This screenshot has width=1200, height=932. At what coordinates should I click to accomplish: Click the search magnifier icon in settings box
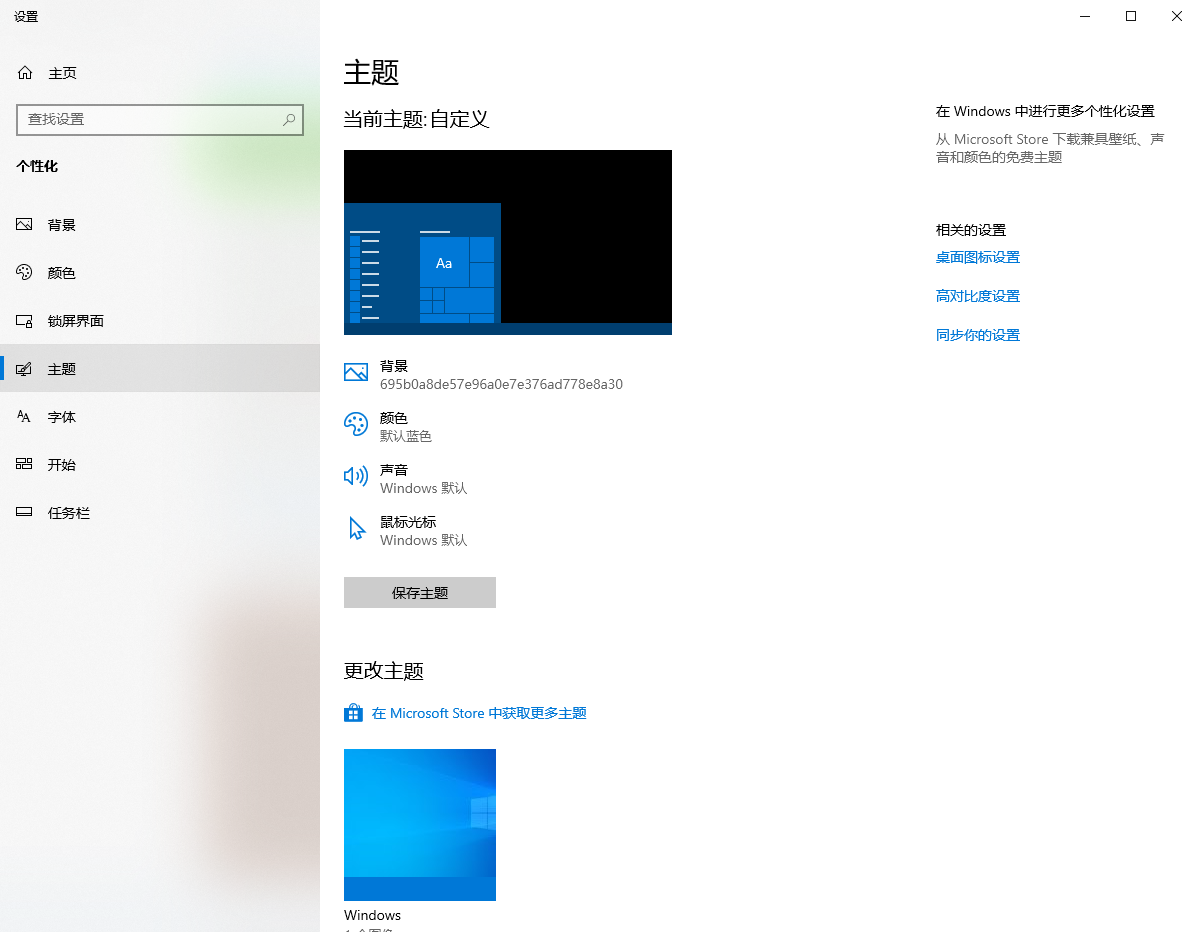[x=289, y=119]
